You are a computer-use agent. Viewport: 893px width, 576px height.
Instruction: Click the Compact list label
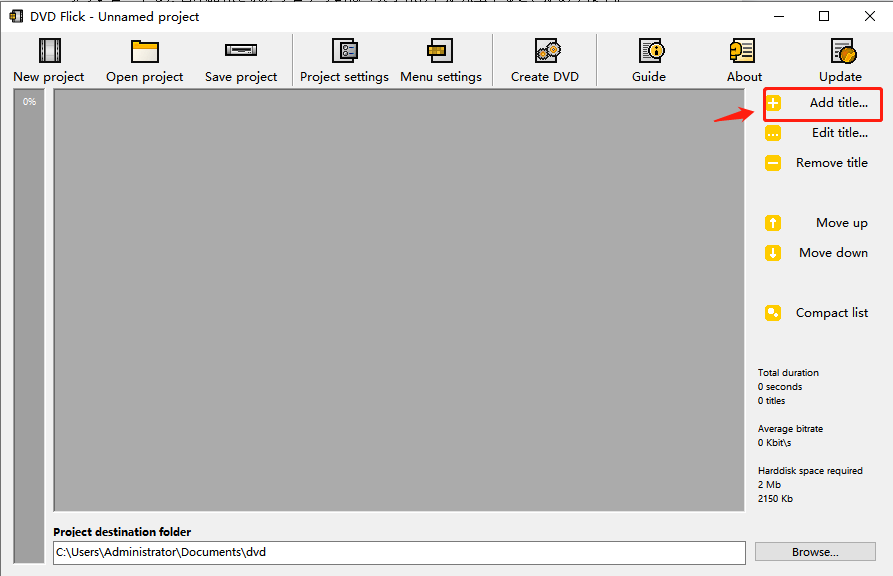[x=832, y=313]
